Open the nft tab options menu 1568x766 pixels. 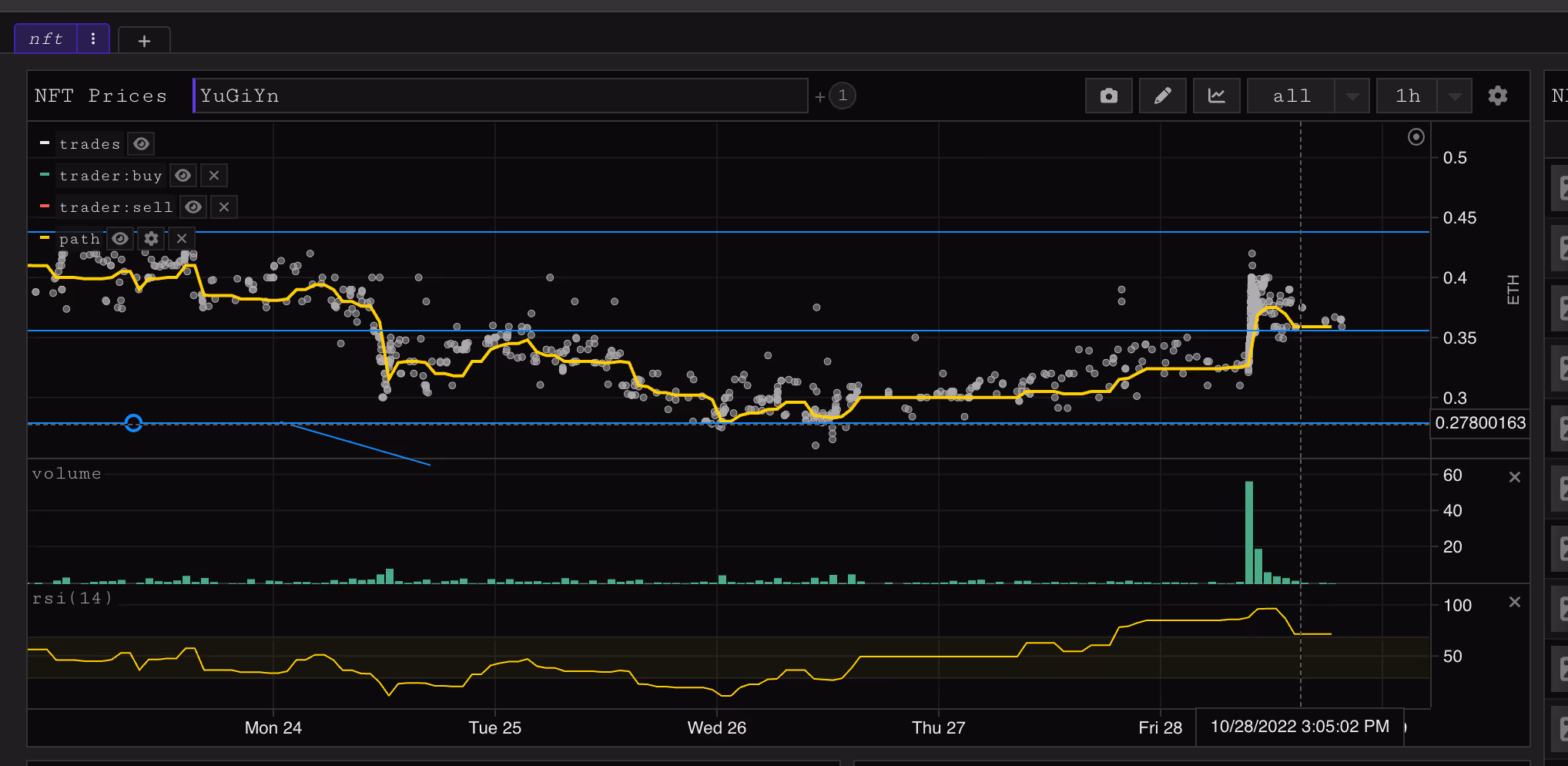pyautogui.click(x=93, y=39)
